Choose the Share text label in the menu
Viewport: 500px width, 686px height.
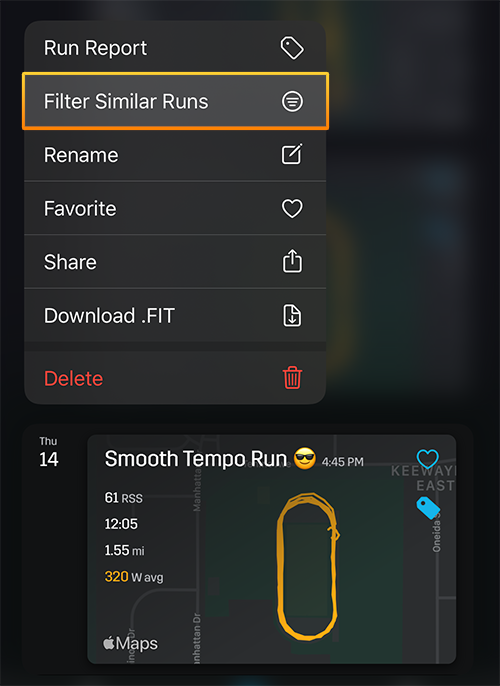(x=70, y=262)
